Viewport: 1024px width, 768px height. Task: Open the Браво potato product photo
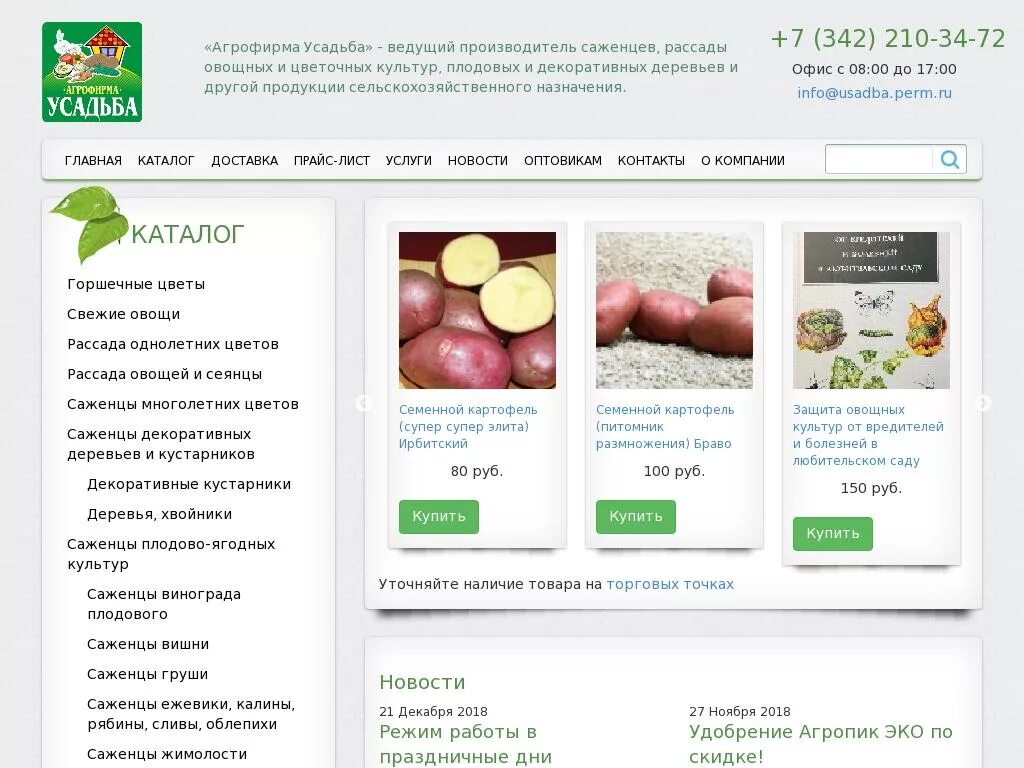point(674,310)
